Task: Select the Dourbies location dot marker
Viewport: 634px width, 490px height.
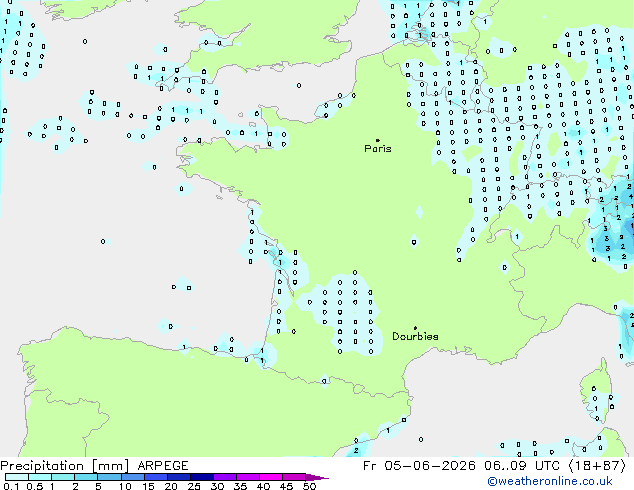Action: (415, 328)
